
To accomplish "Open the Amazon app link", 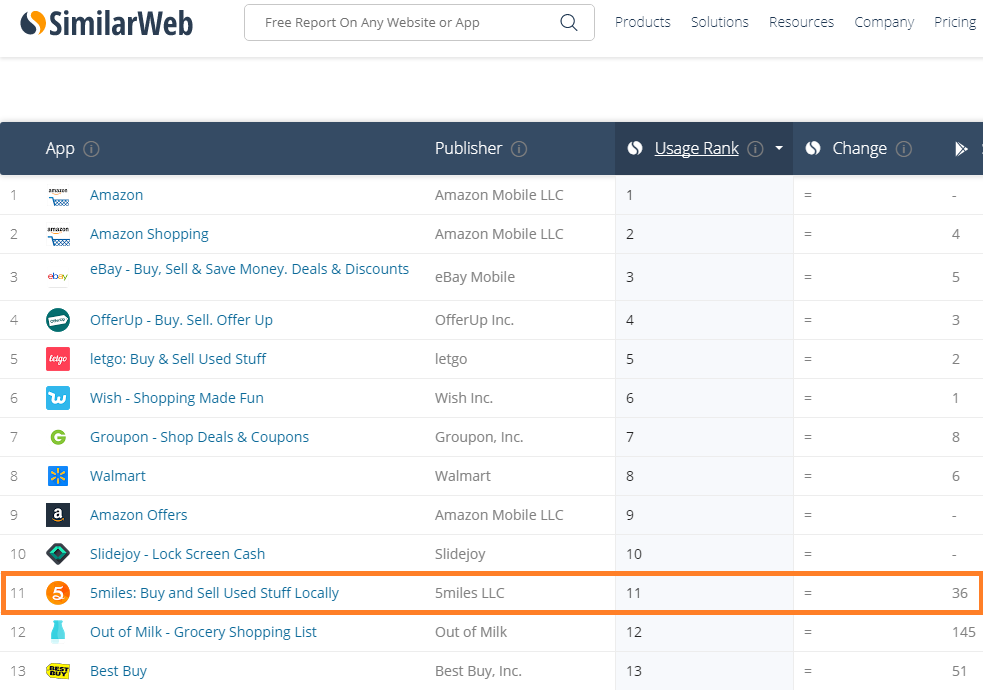I will coord(117,195).
